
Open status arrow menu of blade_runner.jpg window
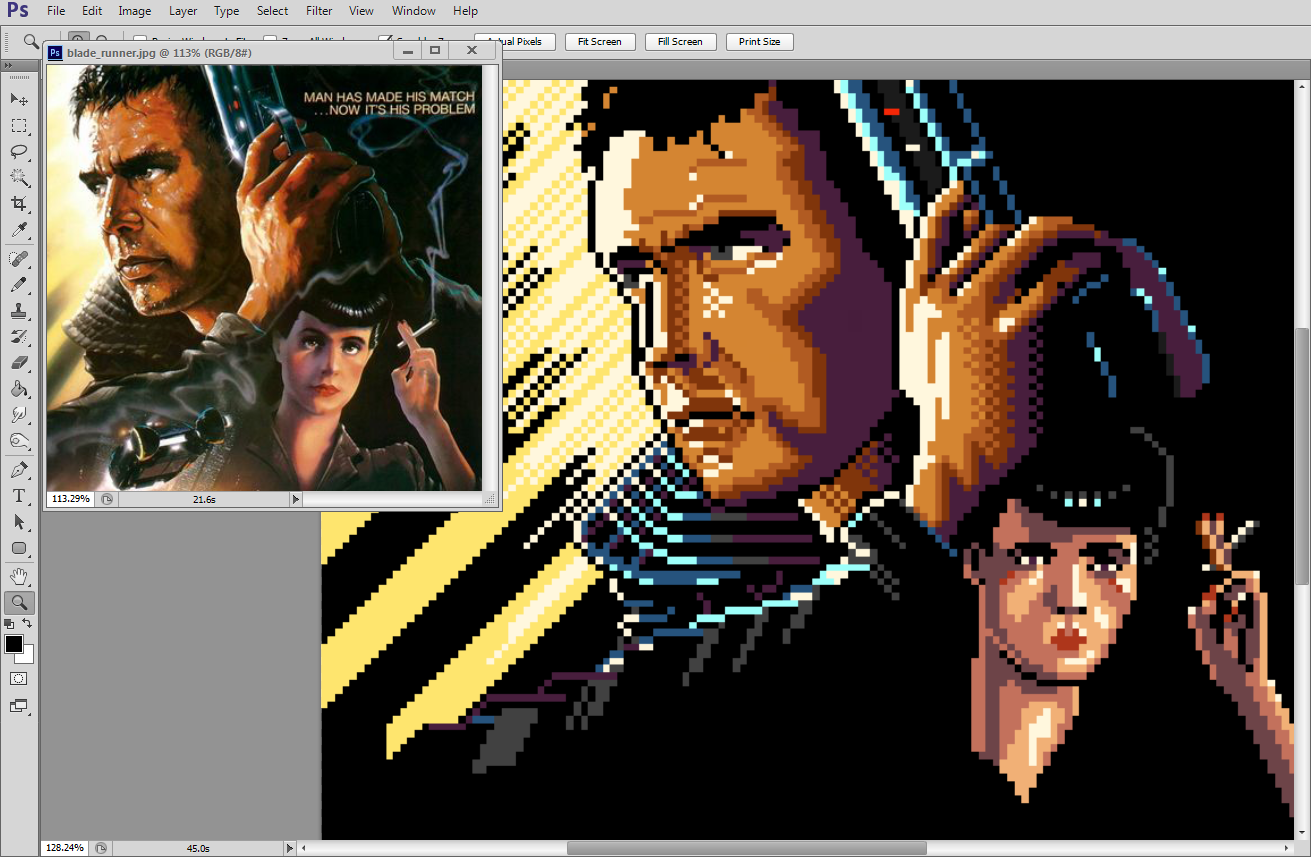point(295,499)
